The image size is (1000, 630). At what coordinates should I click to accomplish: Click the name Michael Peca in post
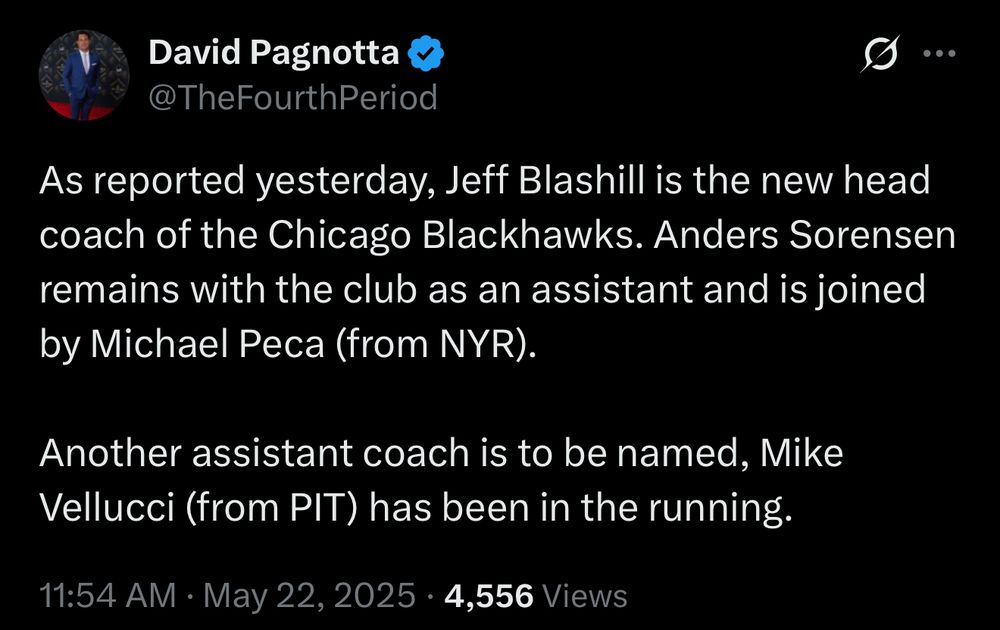(207, 344)
